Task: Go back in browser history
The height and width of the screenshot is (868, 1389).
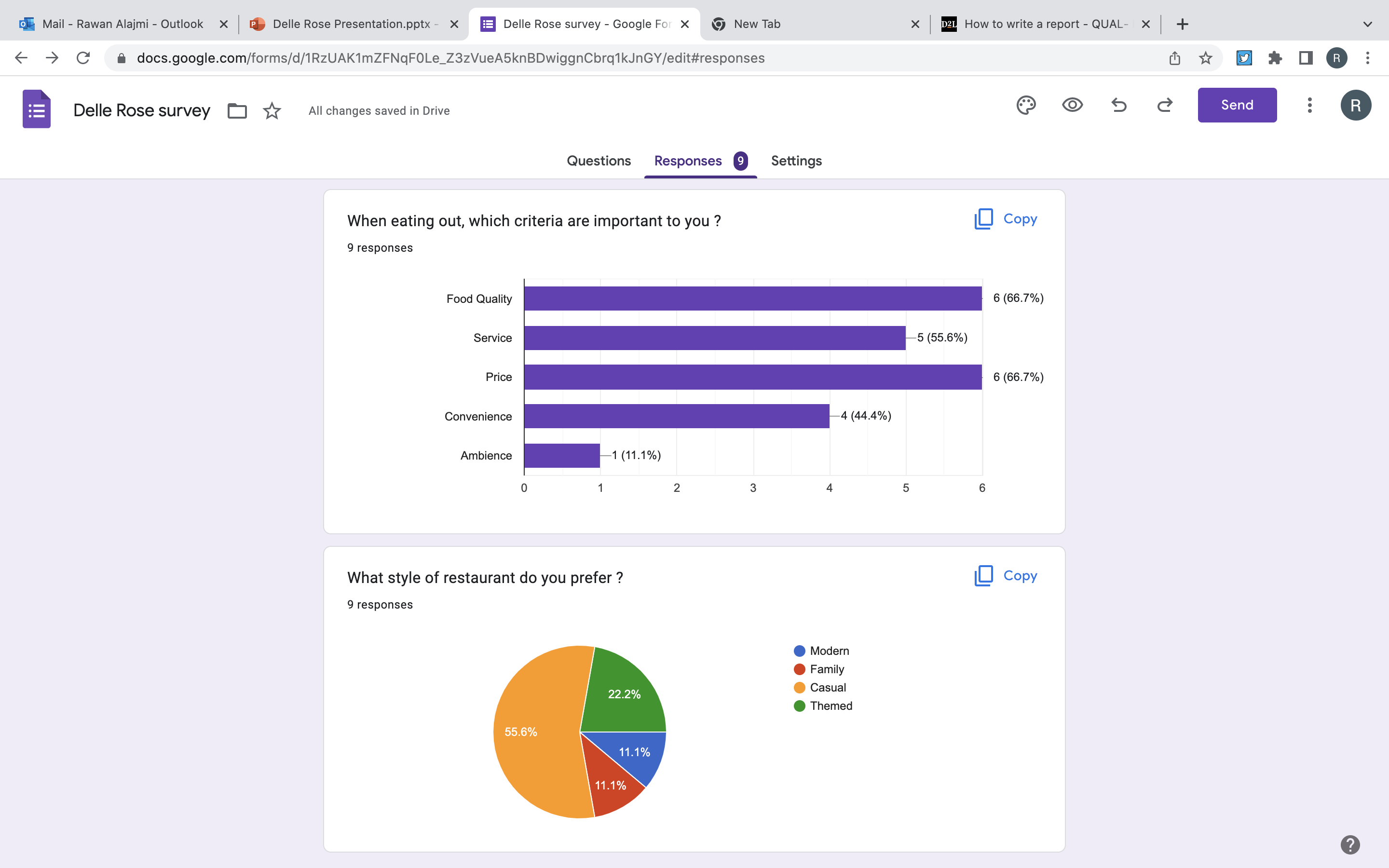Action: coord(21,58)
